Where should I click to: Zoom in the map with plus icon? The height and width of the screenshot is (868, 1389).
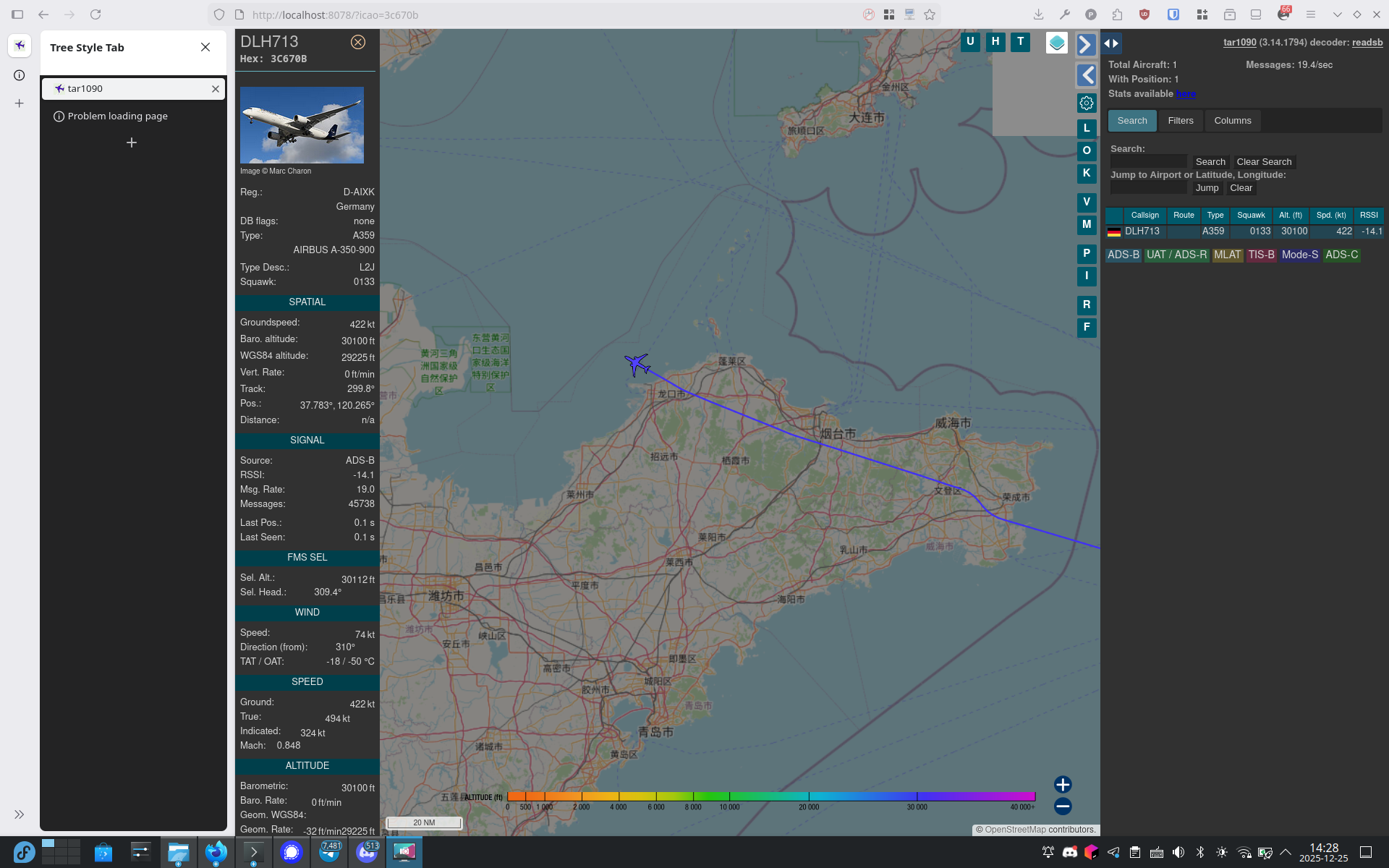(x=1062, y=784)
